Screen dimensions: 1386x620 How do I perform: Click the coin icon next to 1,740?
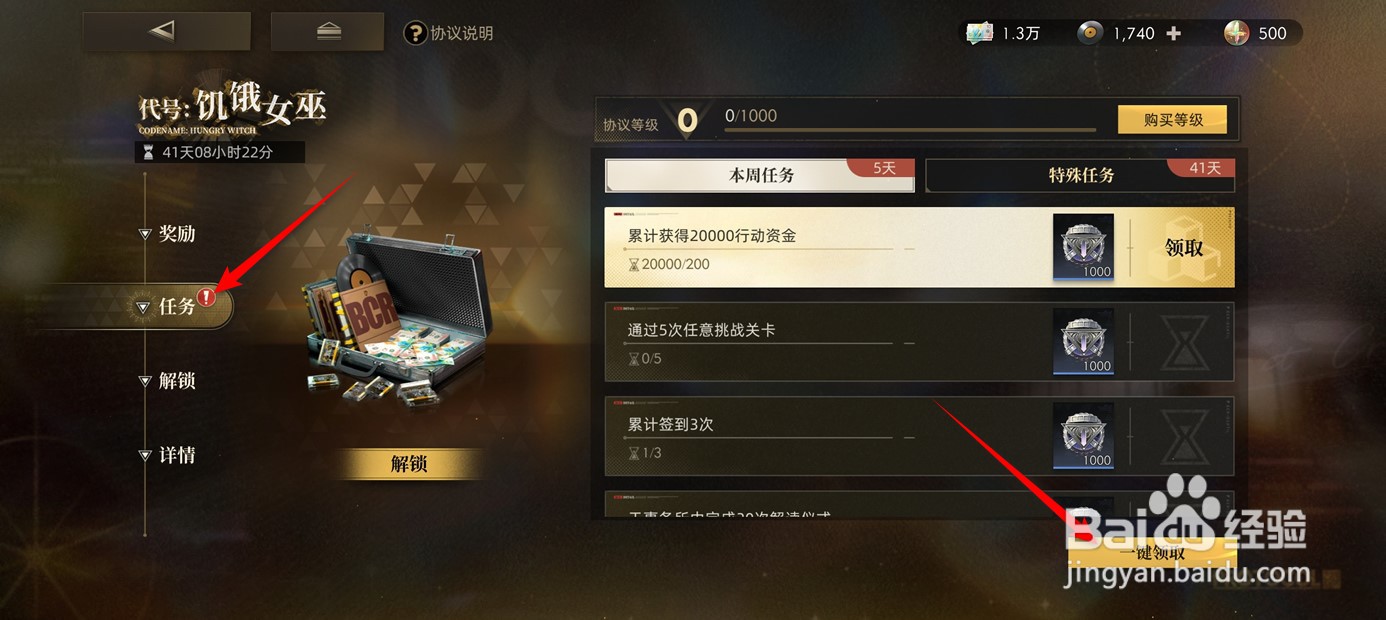pyautogui.click(x=1089, y=33)
